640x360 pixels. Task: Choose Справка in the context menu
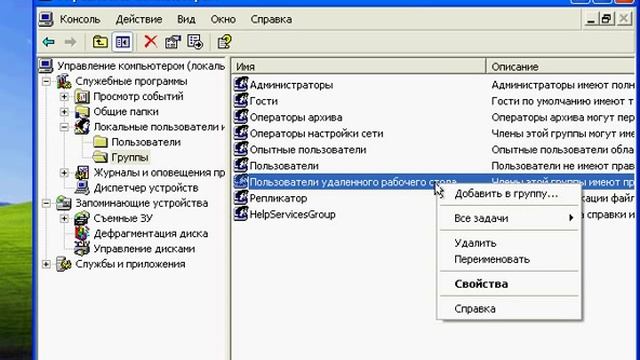click(x=509, y=309)
